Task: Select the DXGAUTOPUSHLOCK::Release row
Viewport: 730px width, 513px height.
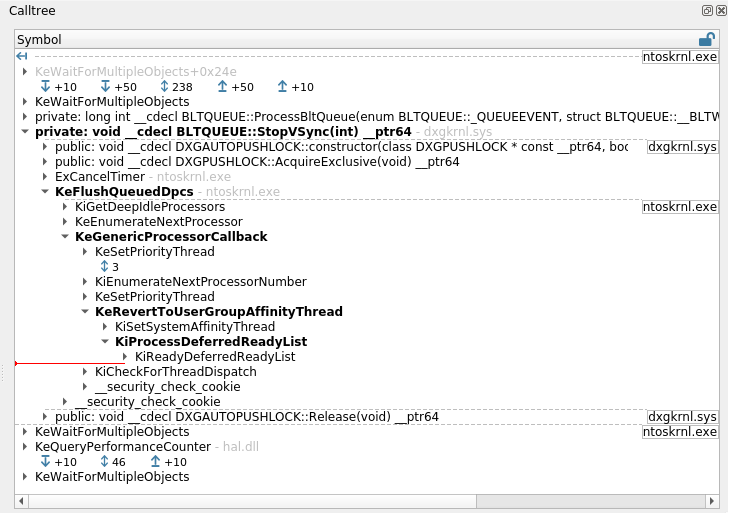Action: 246,417
